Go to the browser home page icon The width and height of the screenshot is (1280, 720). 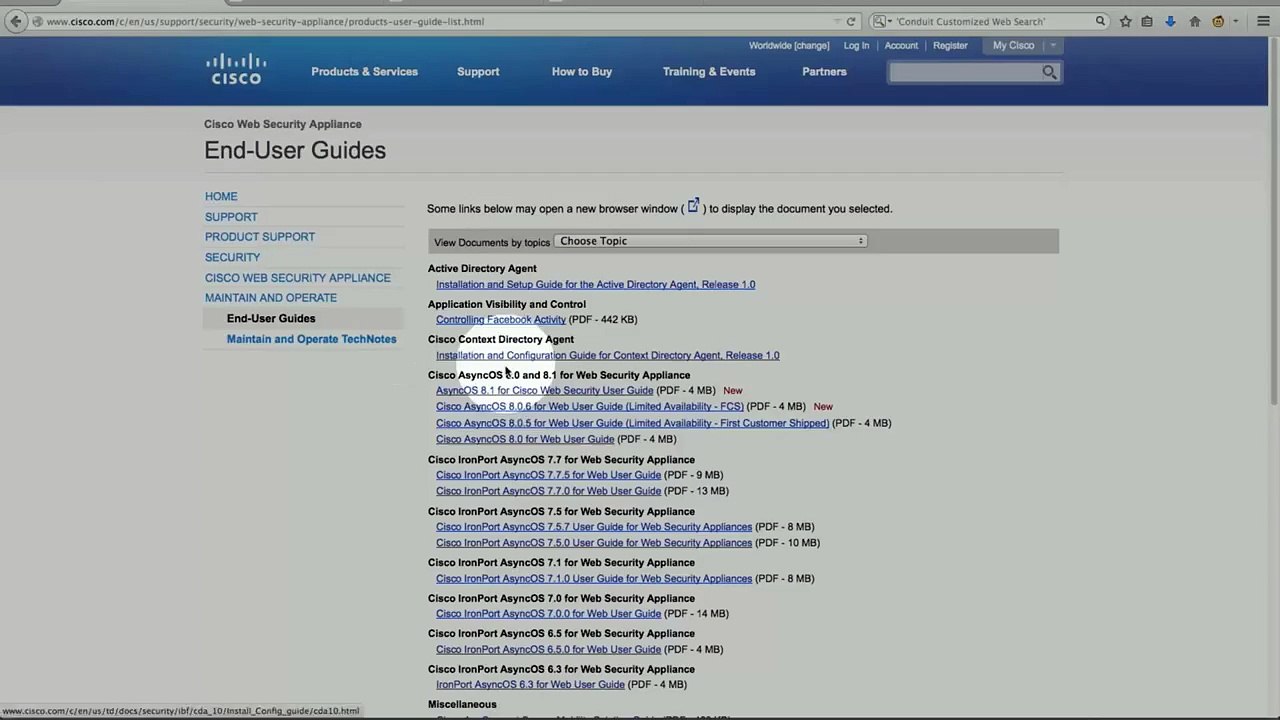click(1194, 21)
